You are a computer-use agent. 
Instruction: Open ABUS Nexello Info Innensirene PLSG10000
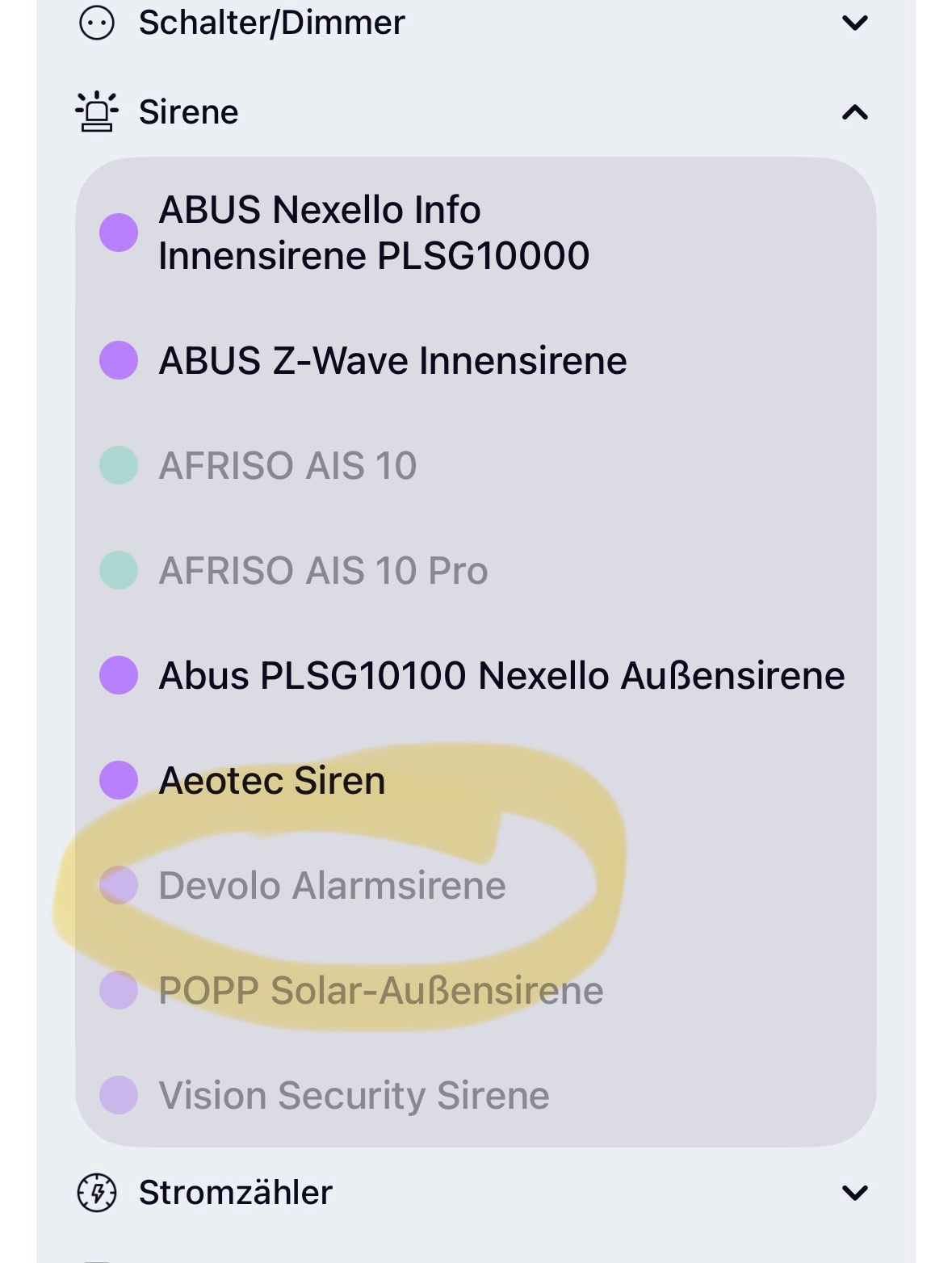(374, 233)
